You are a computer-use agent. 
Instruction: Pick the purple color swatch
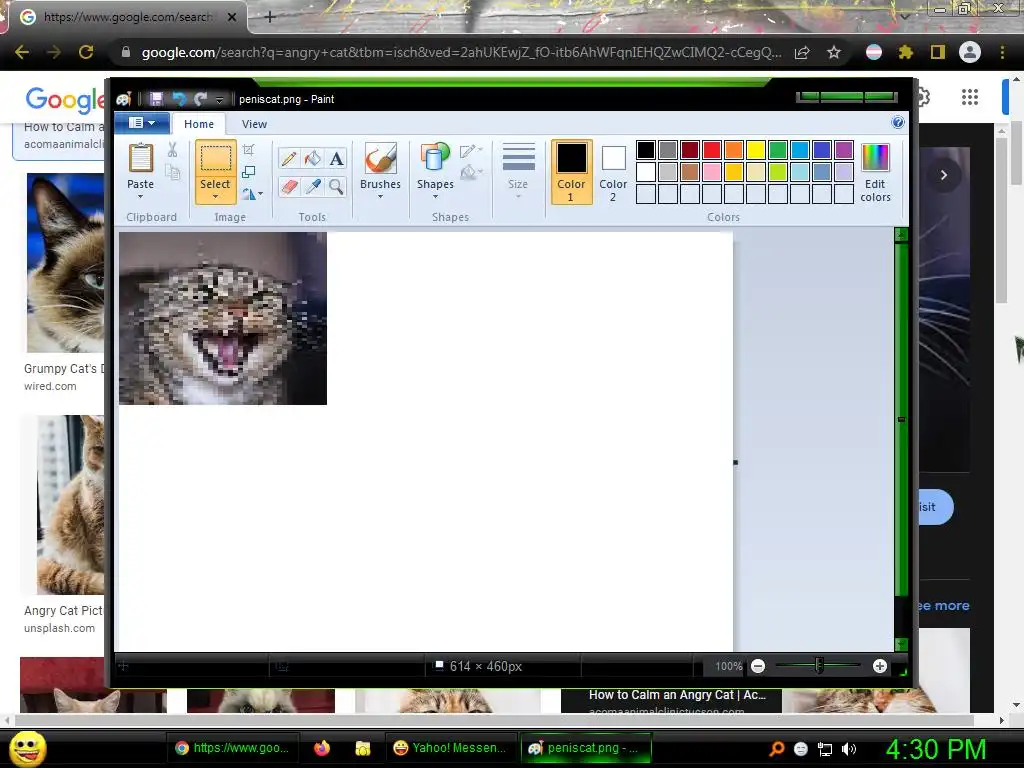844,150
